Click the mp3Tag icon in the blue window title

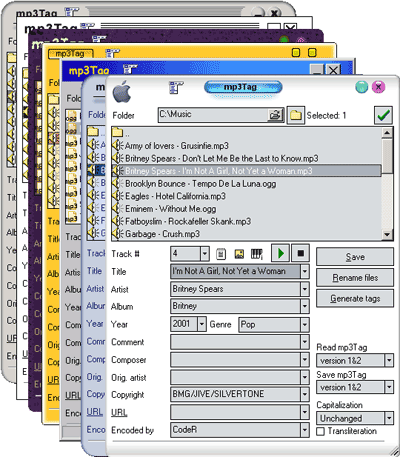click(x=129, y=69)
